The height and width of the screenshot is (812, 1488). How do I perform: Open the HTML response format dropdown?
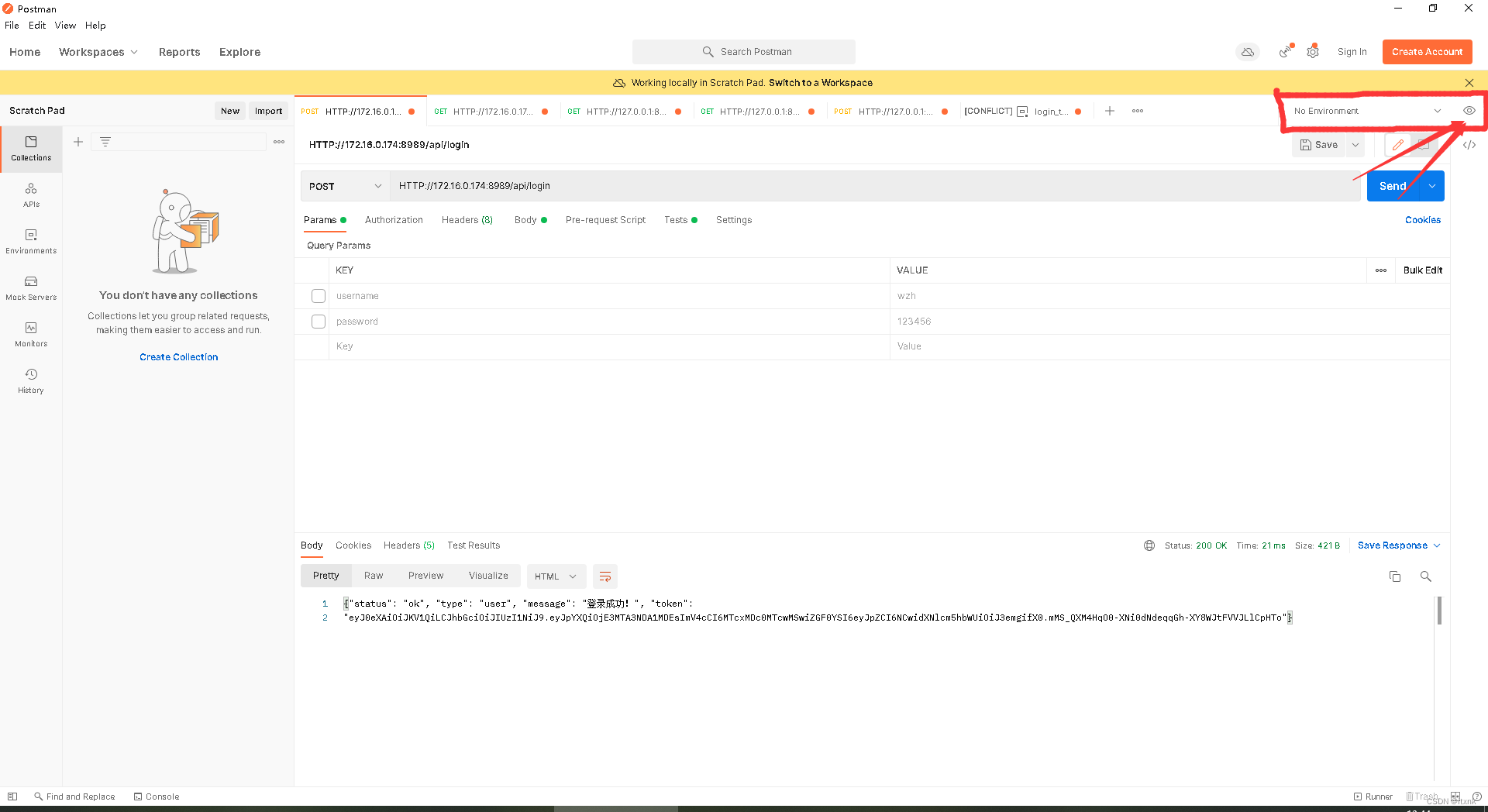pos(556,576)
